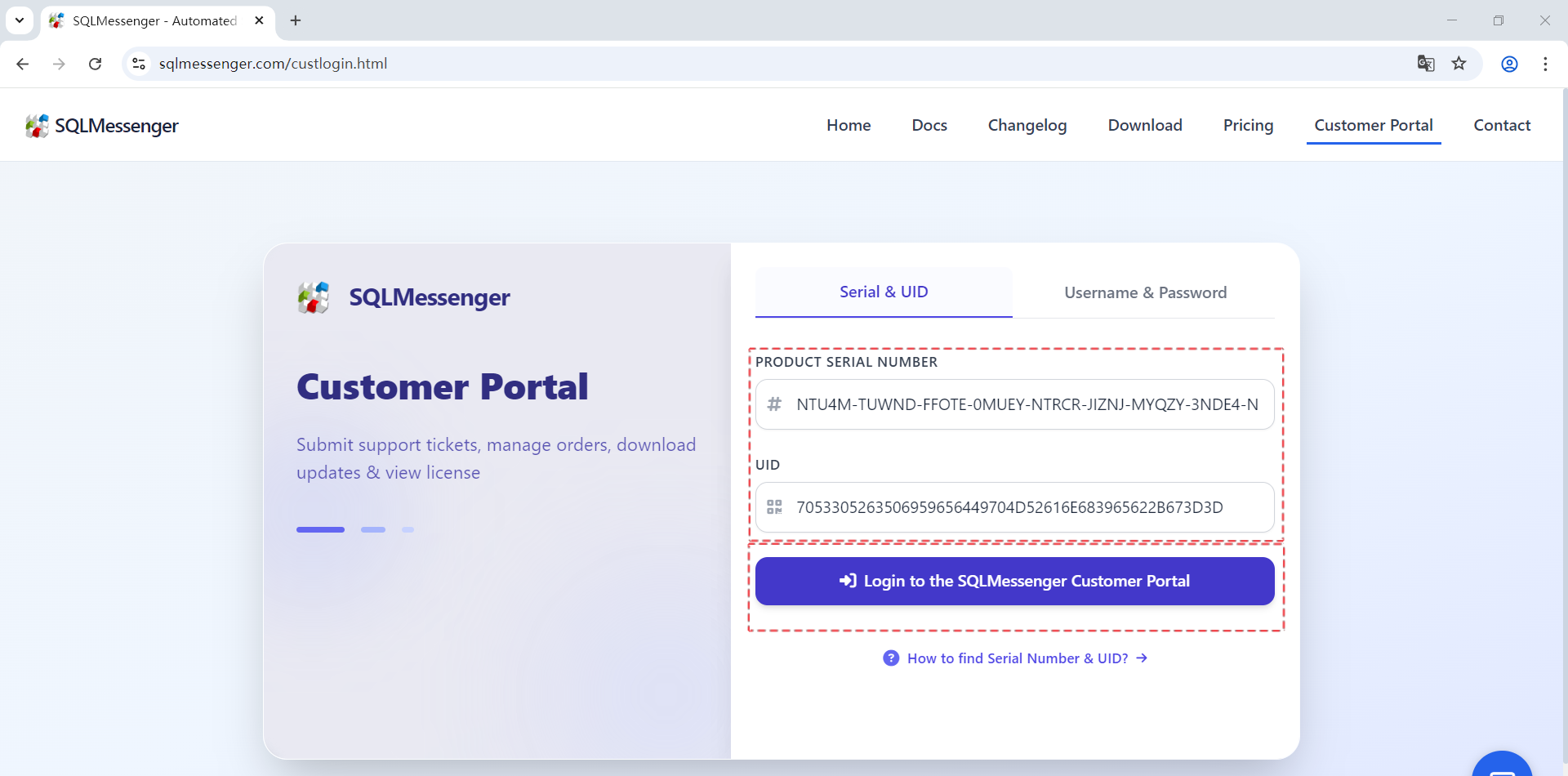Click the site information icon in address bar

[x=139, y=64]
